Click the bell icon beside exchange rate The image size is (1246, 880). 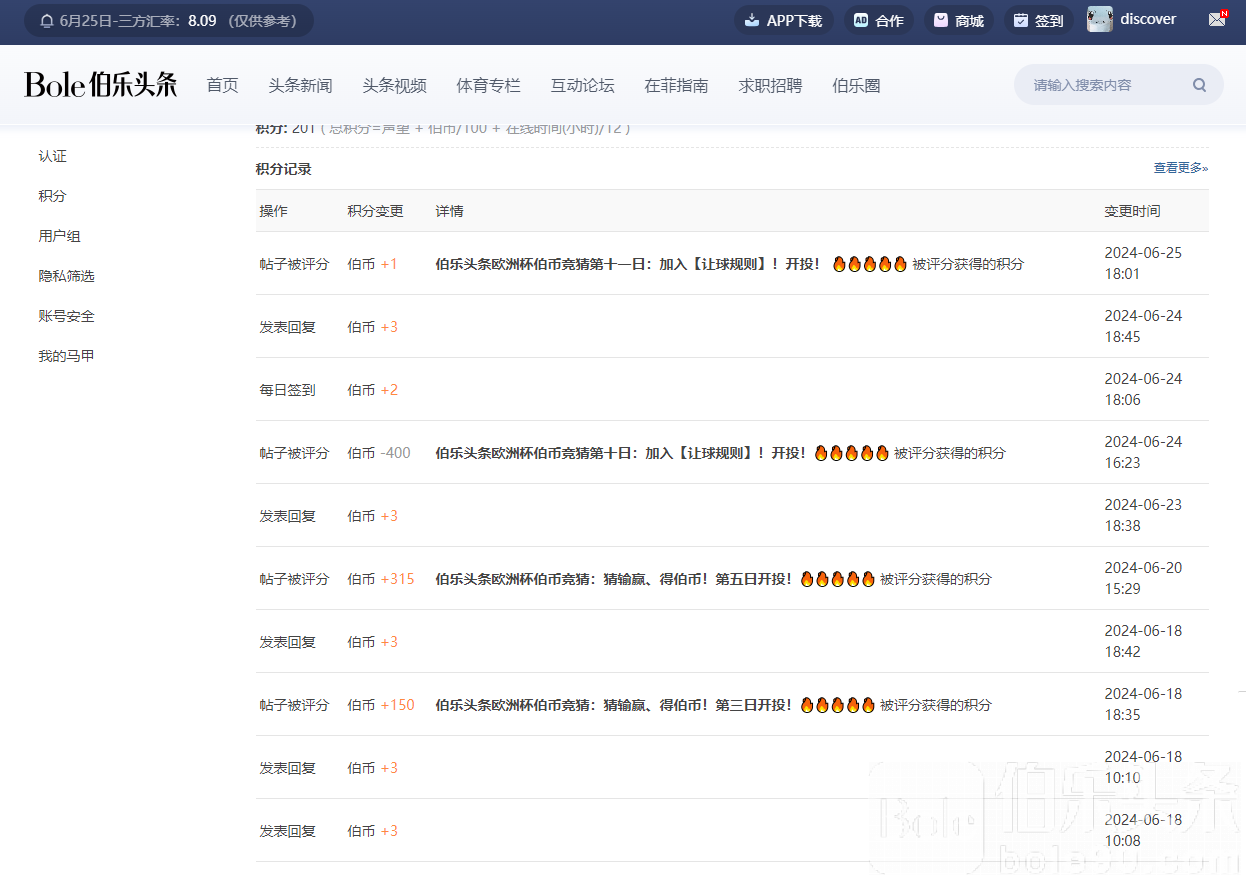[x=47, y=21]
